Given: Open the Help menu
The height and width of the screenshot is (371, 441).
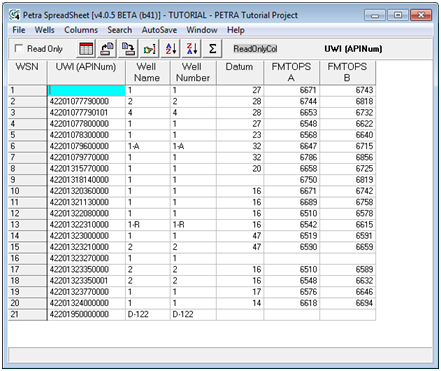Looking at the screenshot, I should click(236, 30).
